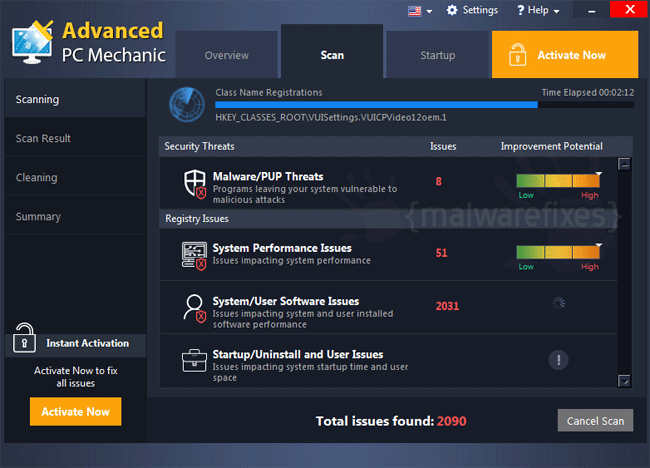
Task: Click the Instant Activation padlock icon
Action: (x=24, y=338)
